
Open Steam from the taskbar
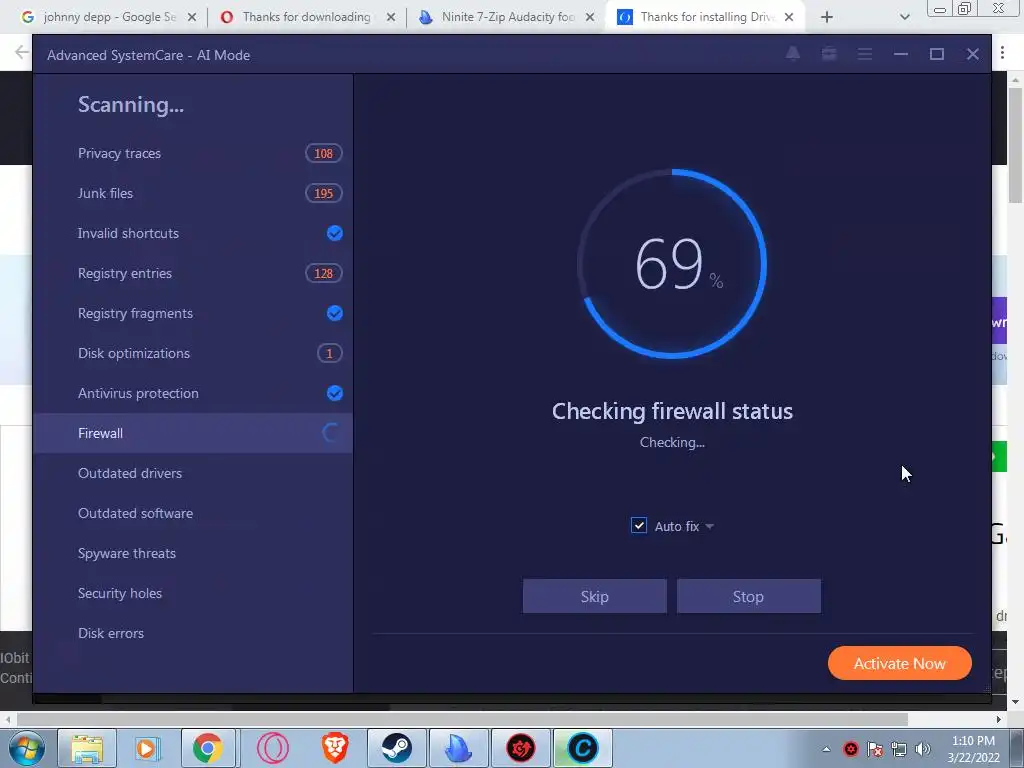coord(396,748)
